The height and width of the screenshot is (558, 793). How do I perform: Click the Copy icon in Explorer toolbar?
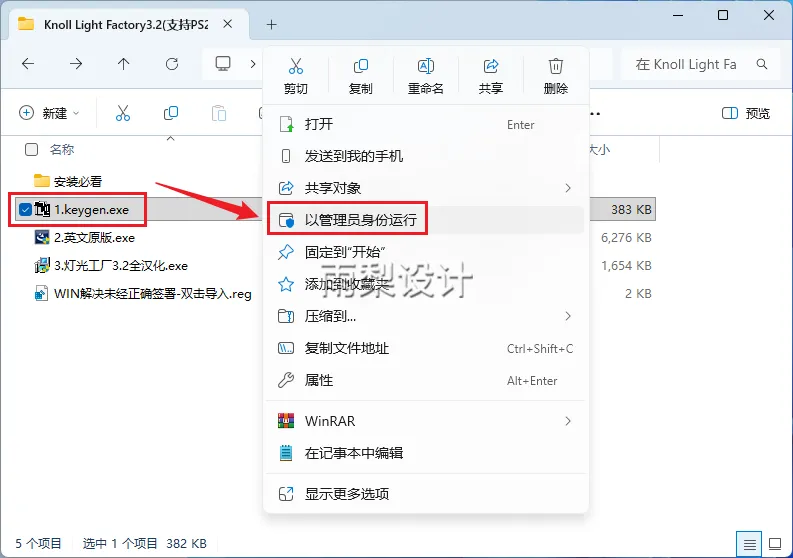coord(171,113)
